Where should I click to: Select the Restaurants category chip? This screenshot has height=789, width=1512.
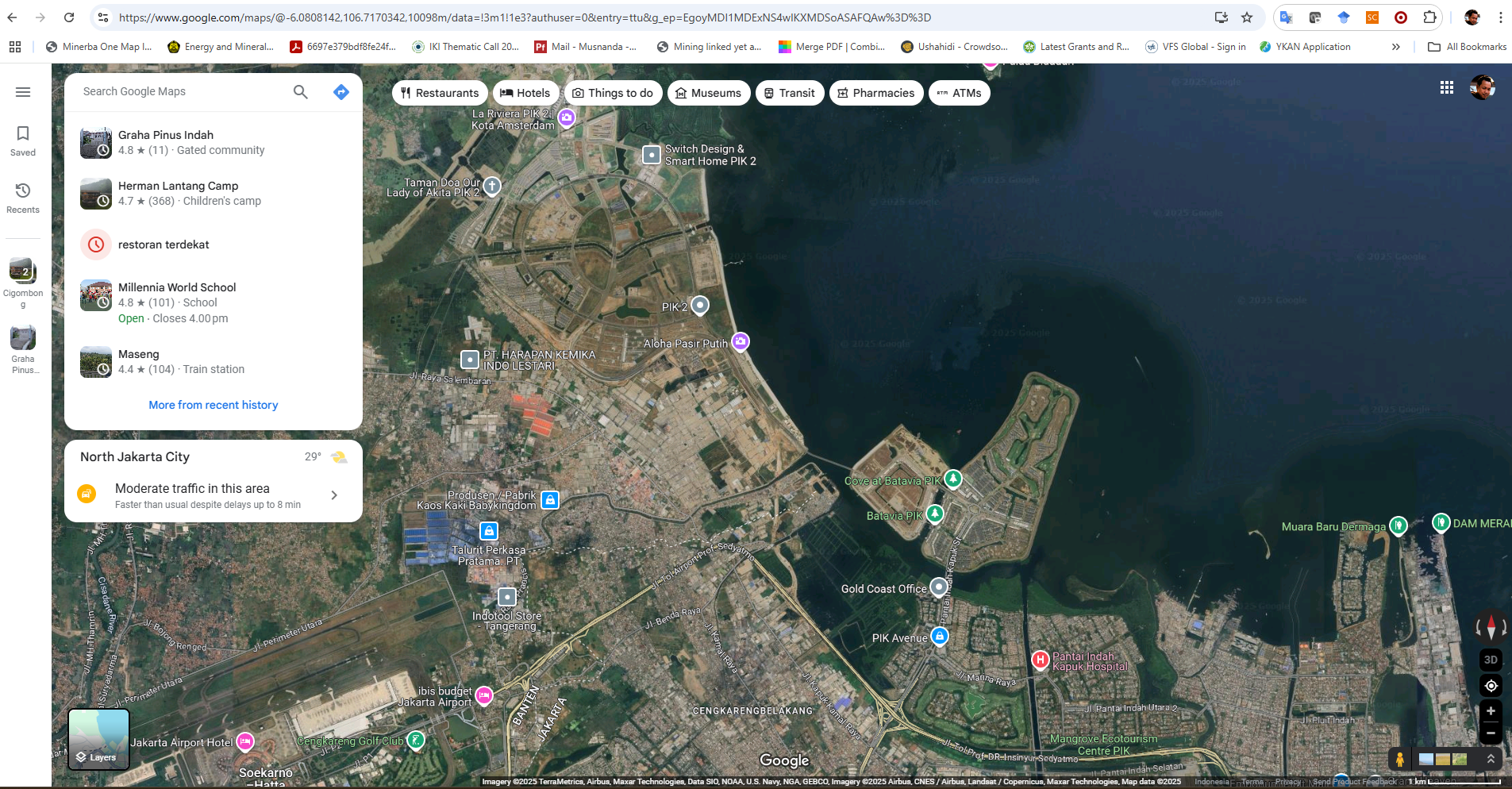click(440, 93)
